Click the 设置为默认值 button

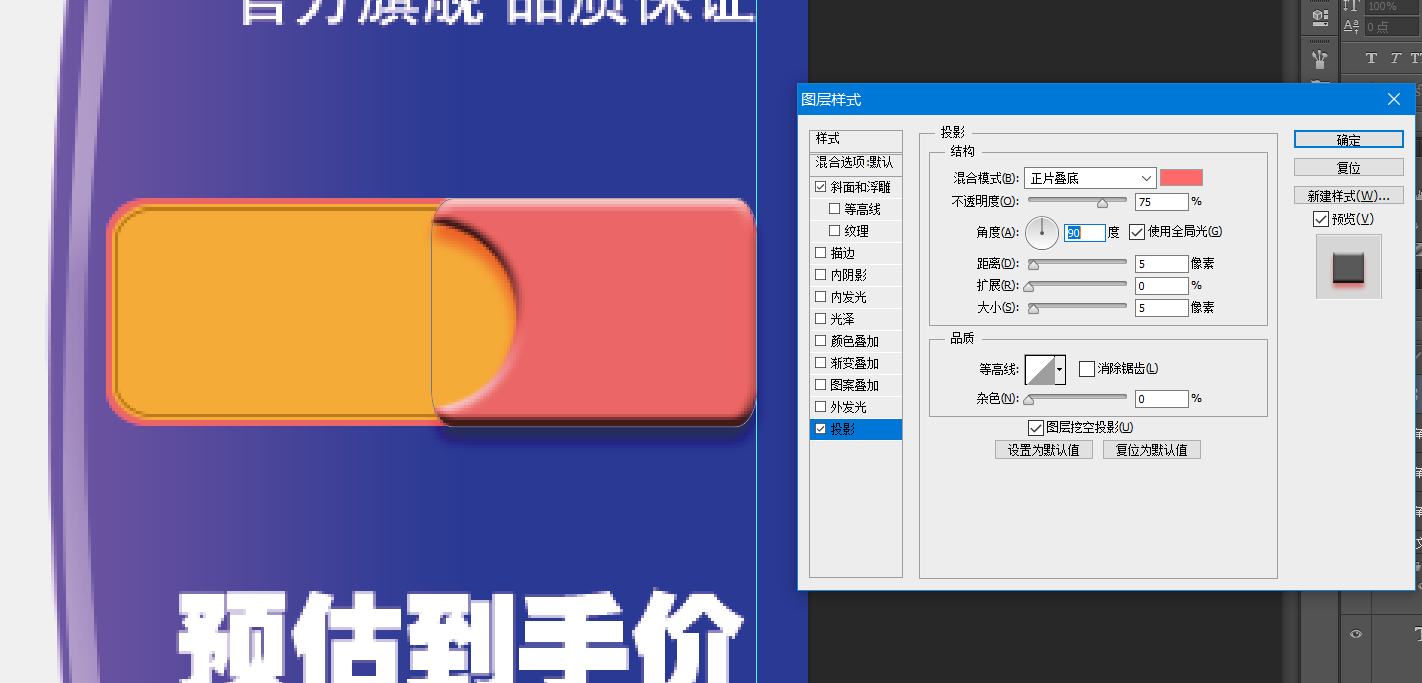[x=1044, y=450]
